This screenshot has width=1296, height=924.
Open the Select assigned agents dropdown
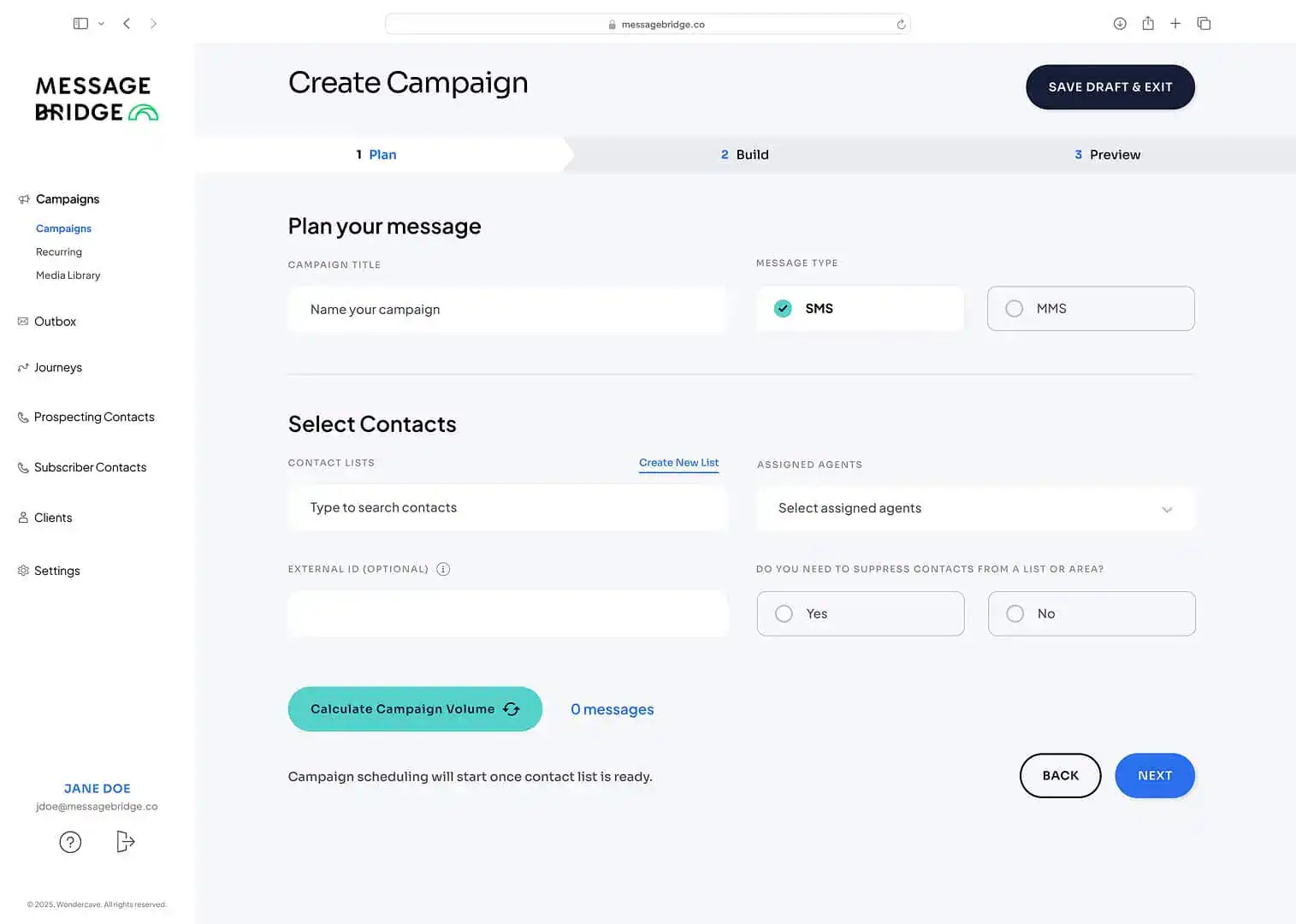[975, 508]
